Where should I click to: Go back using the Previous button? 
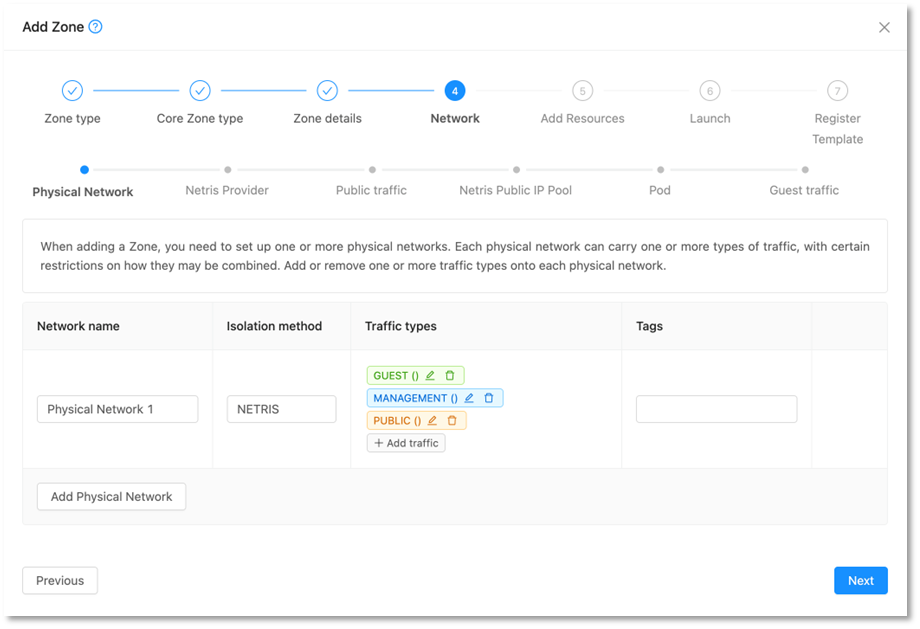click(x=60, y=581)
